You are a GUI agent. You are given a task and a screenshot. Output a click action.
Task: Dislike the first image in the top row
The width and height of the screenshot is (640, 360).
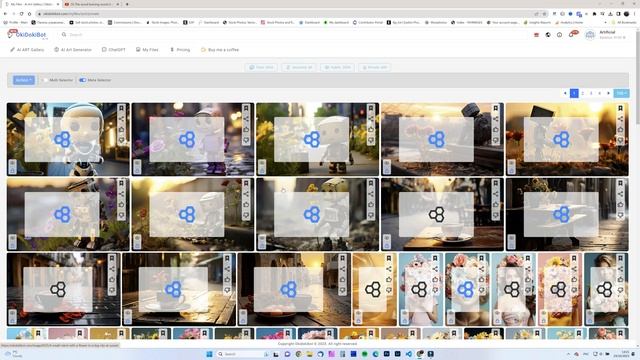pyautogui.click(x=121, y=140)
